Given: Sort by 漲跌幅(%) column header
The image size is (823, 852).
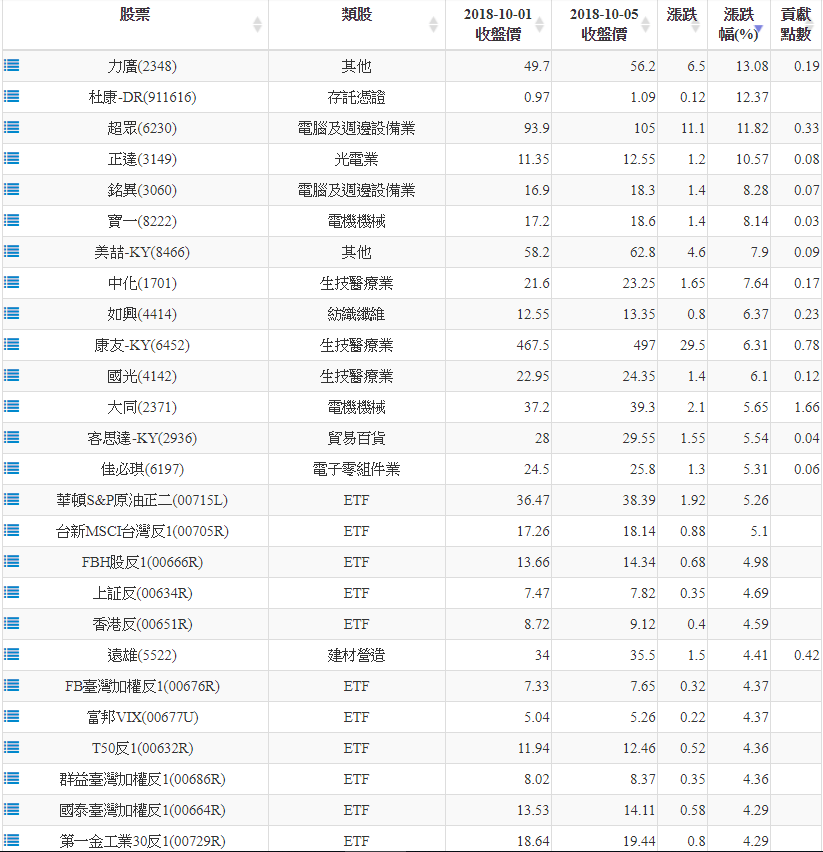Looking at the screenshot, I should [739, 24].
